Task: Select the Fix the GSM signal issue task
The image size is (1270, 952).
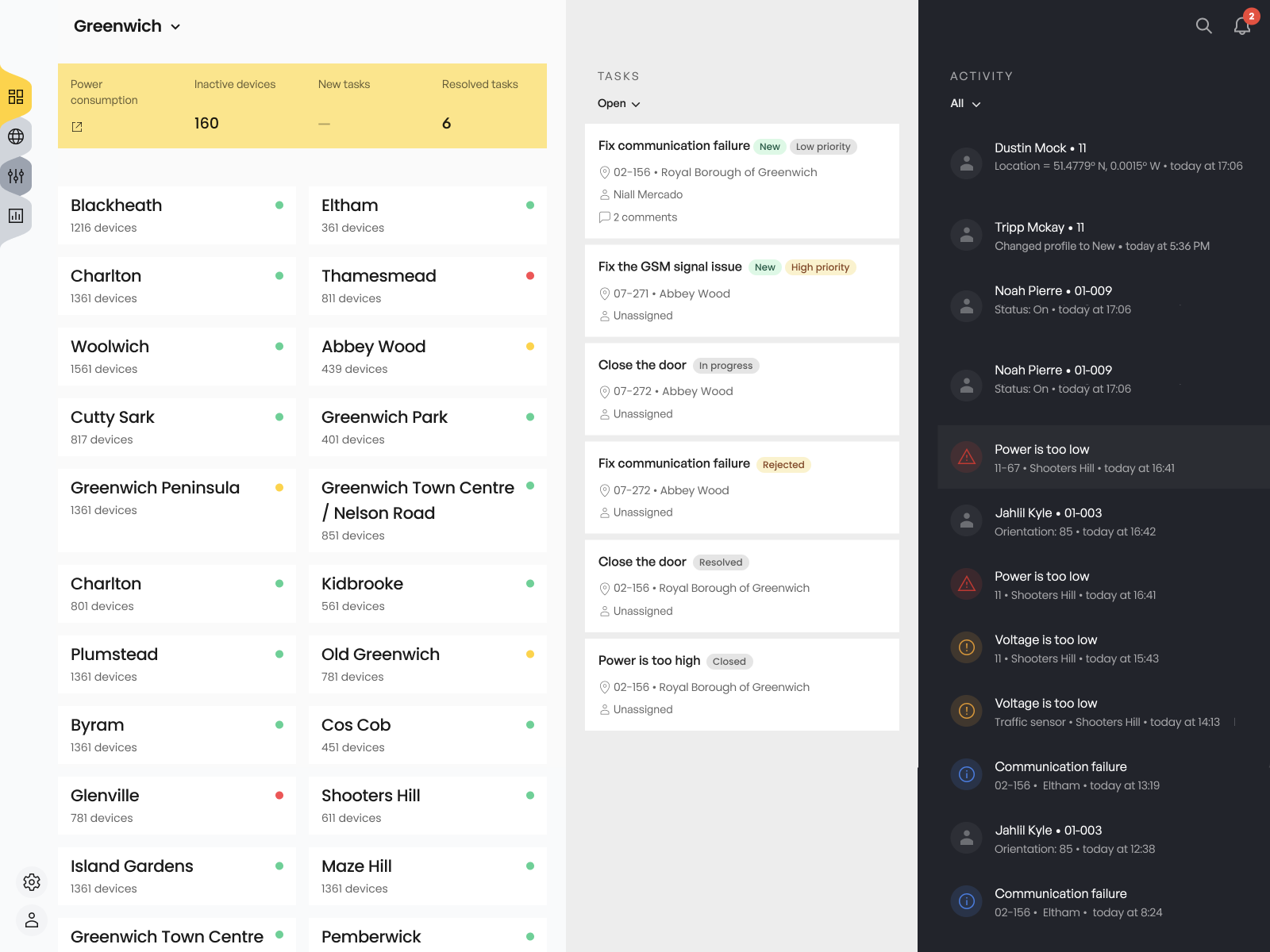Action: [x=741, y=290]
